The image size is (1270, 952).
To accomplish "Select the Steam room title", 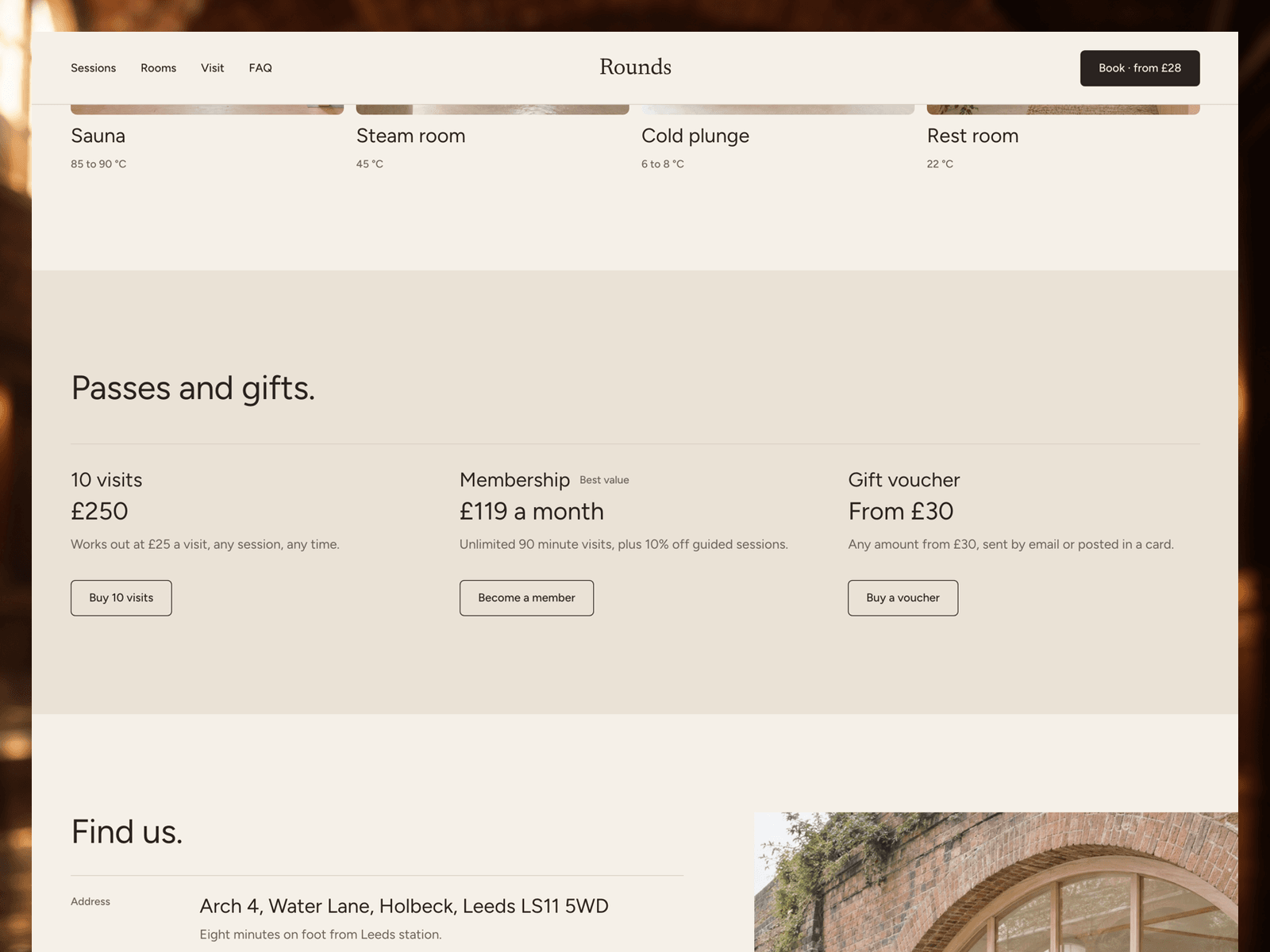I will (x=410, y=136).
